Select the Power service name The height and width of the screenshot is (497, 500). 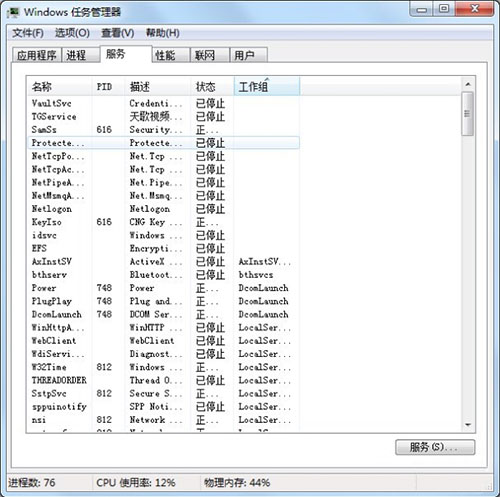tap(44, 288)
